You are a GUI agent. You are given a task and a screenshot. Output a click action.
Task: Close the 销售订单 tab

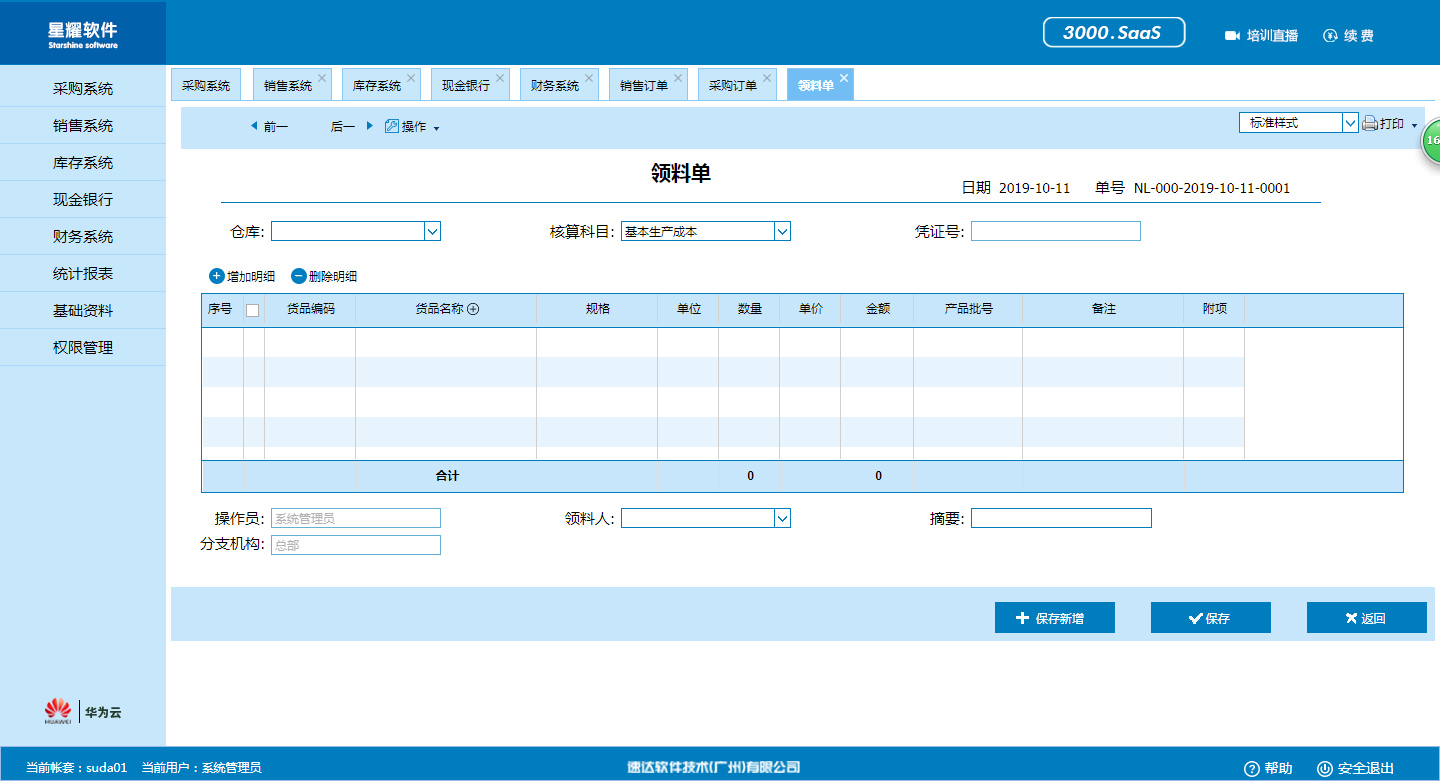(678, 78)
